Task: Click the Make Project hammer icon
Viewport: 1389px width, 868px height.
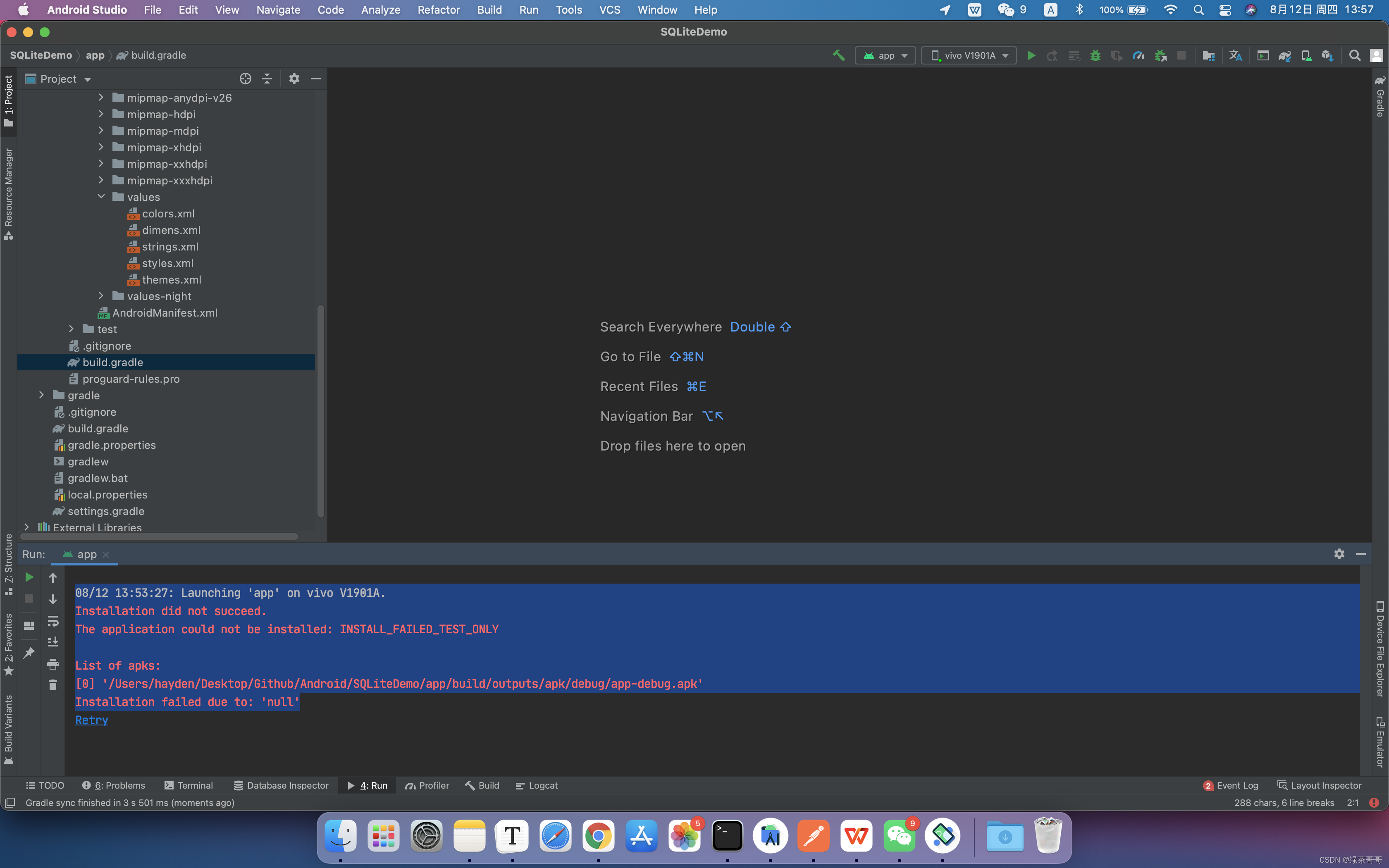Action: click(x=838, y=55)
